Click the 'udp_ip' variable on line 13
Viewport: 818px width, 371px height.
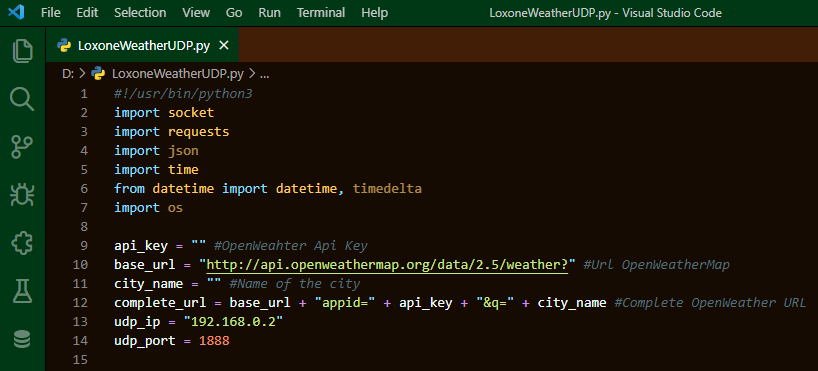coord(137,322)
